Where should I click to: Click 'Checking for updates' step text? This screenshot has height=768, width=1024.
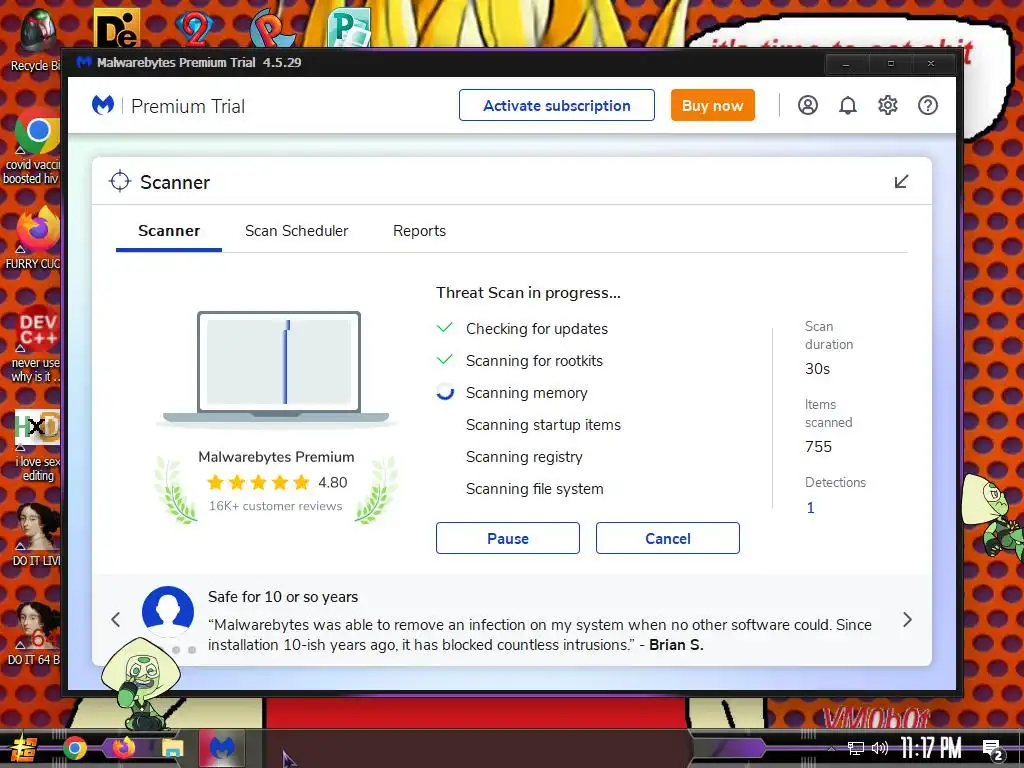click(537, 328)
